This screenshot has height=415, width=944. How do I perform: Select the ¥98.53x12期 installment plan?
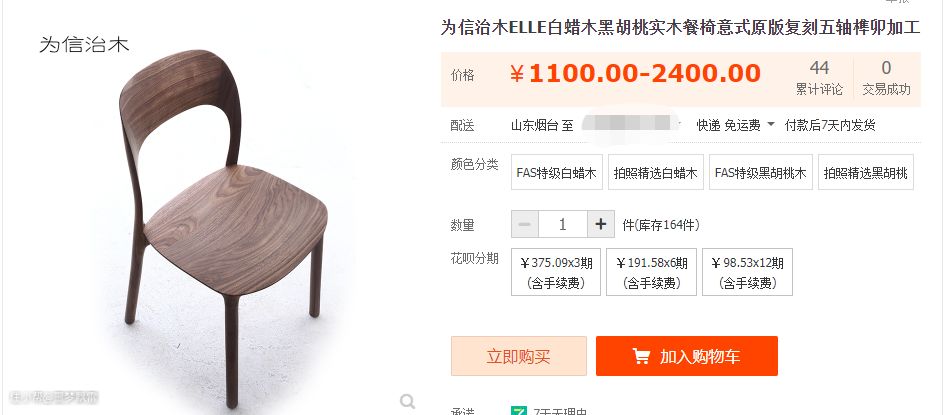coord(747,272)
